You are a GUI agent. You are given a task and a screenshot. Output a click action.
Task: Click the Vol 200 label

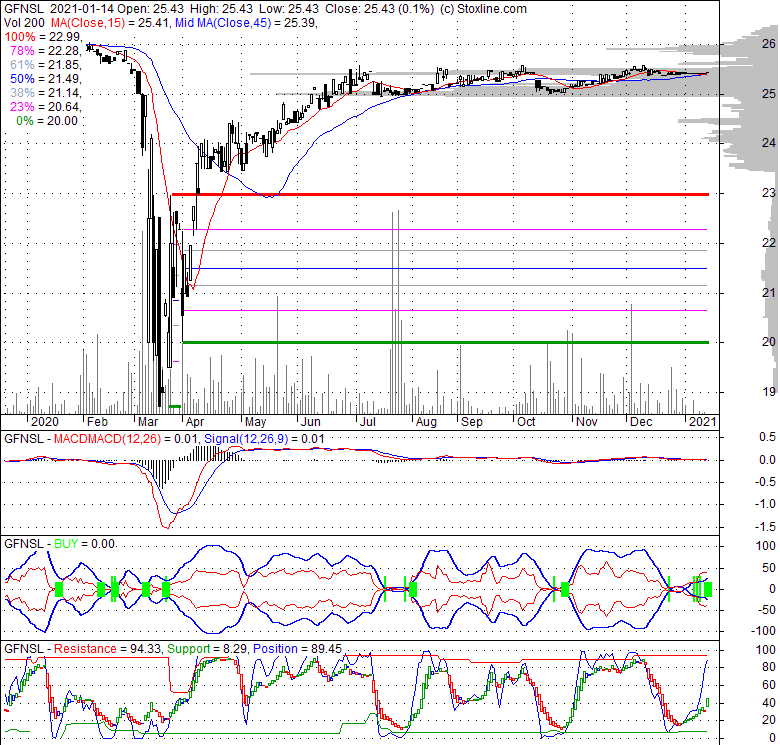pos(24,22)
